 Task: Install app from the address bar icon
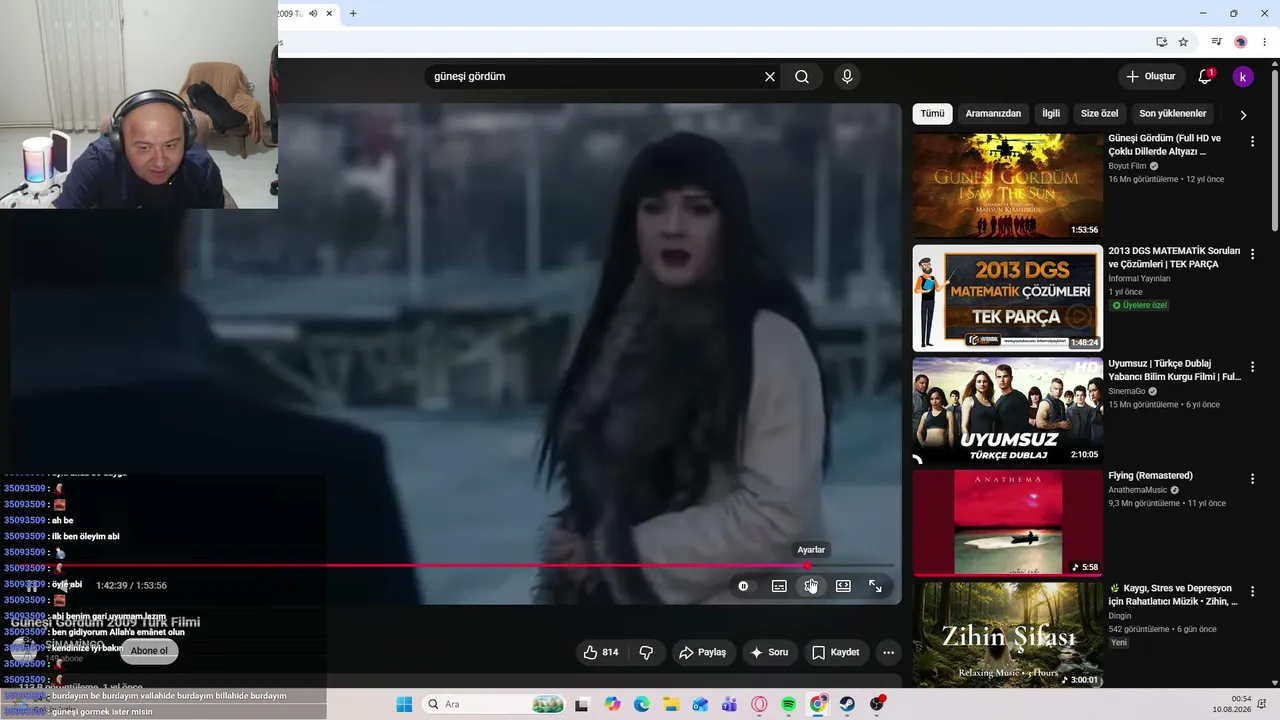pos(1161,42)
